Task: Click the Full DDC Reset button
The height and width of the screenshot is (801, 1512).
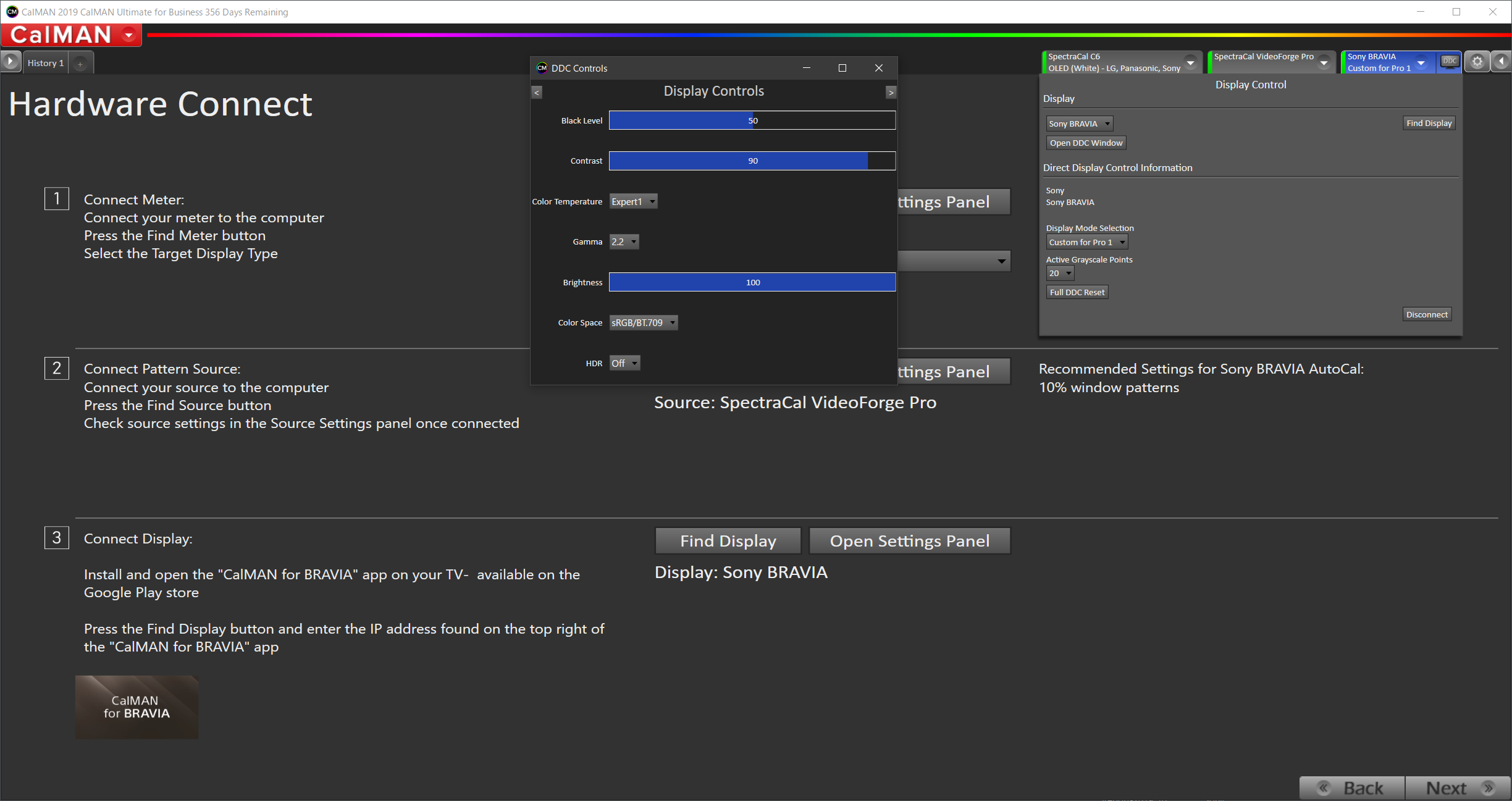Action: (x=1077, y=292)
